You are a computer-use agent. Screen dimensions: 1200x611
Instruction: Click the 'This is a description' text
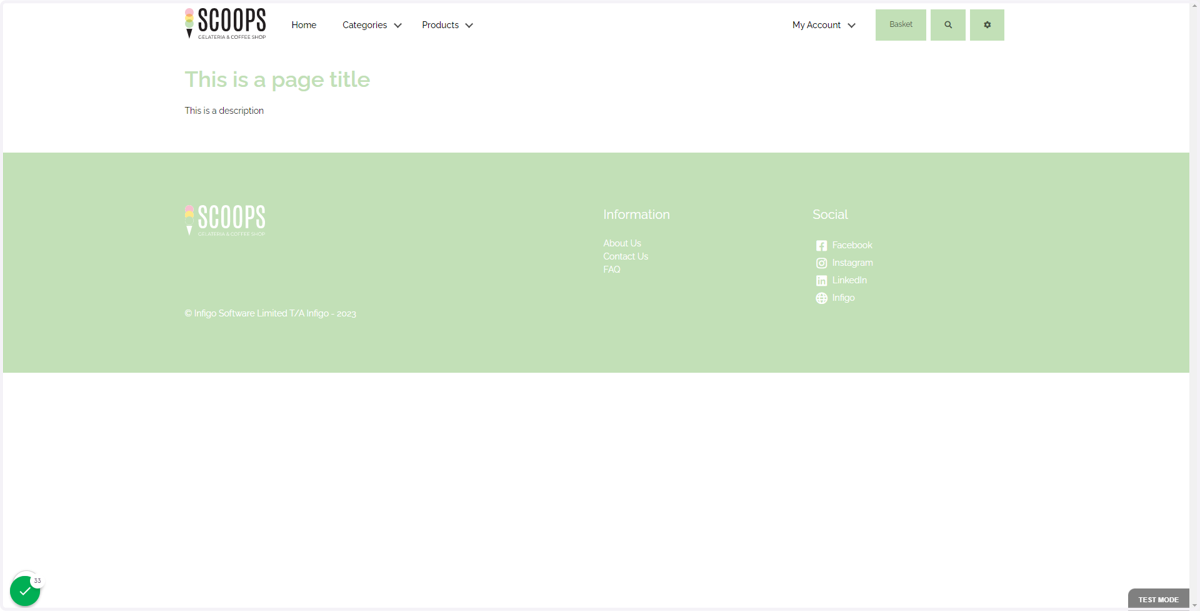(224, 111)
